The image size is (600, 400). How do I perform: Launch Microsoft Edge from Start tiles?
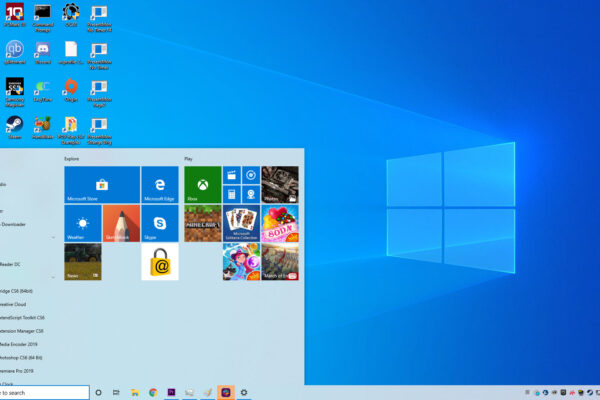point(159,185)
